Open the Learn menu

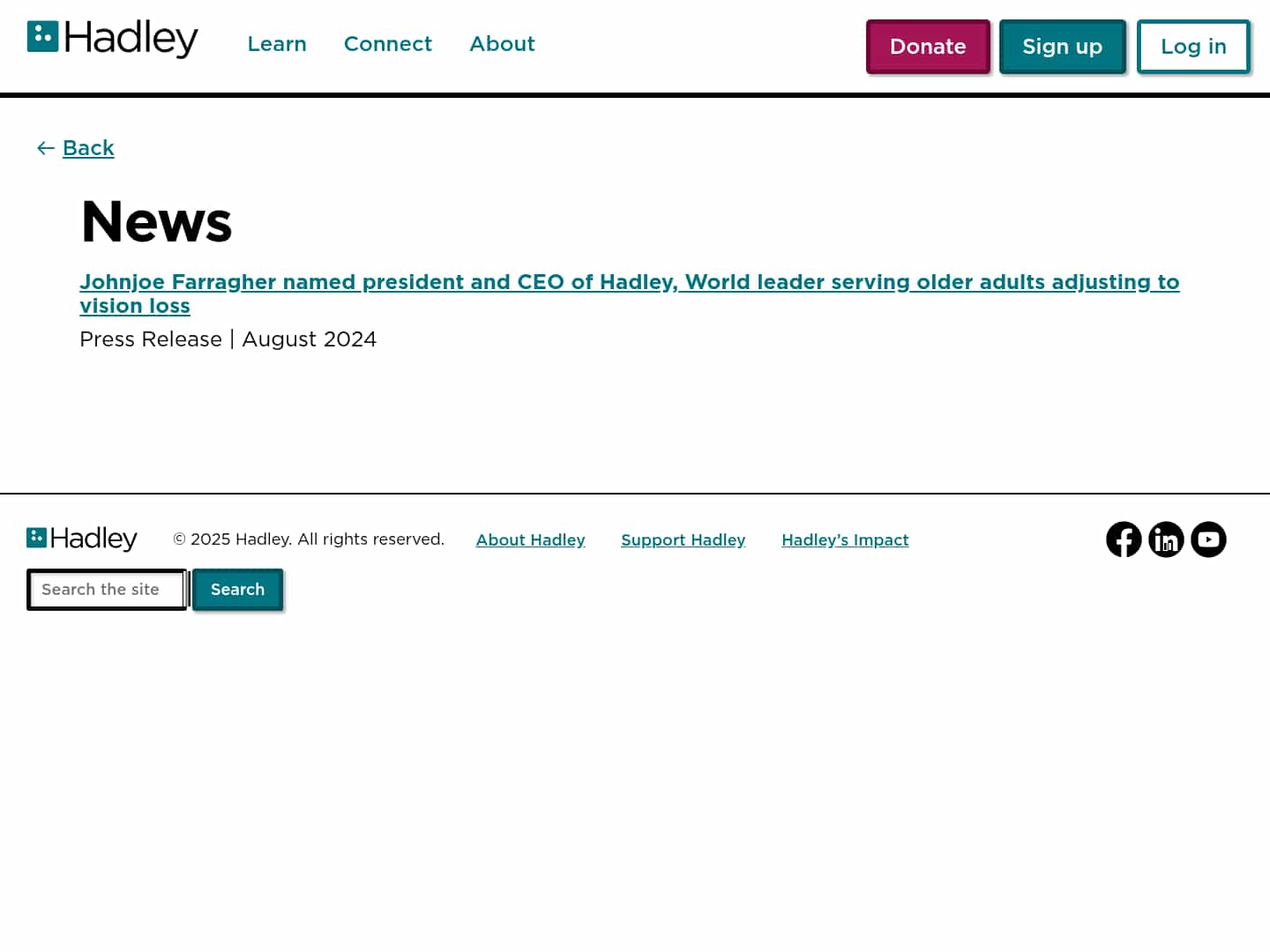click(x=277, y=44)
